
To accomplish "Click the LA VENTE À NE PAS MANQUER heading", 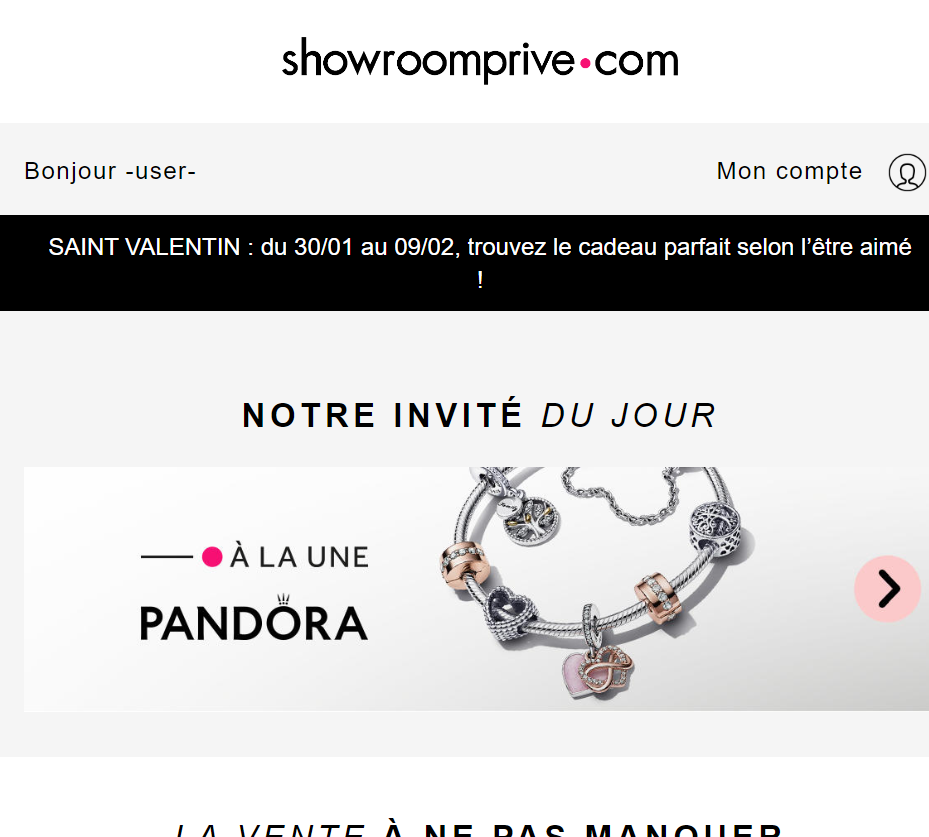I will (480, 829).
